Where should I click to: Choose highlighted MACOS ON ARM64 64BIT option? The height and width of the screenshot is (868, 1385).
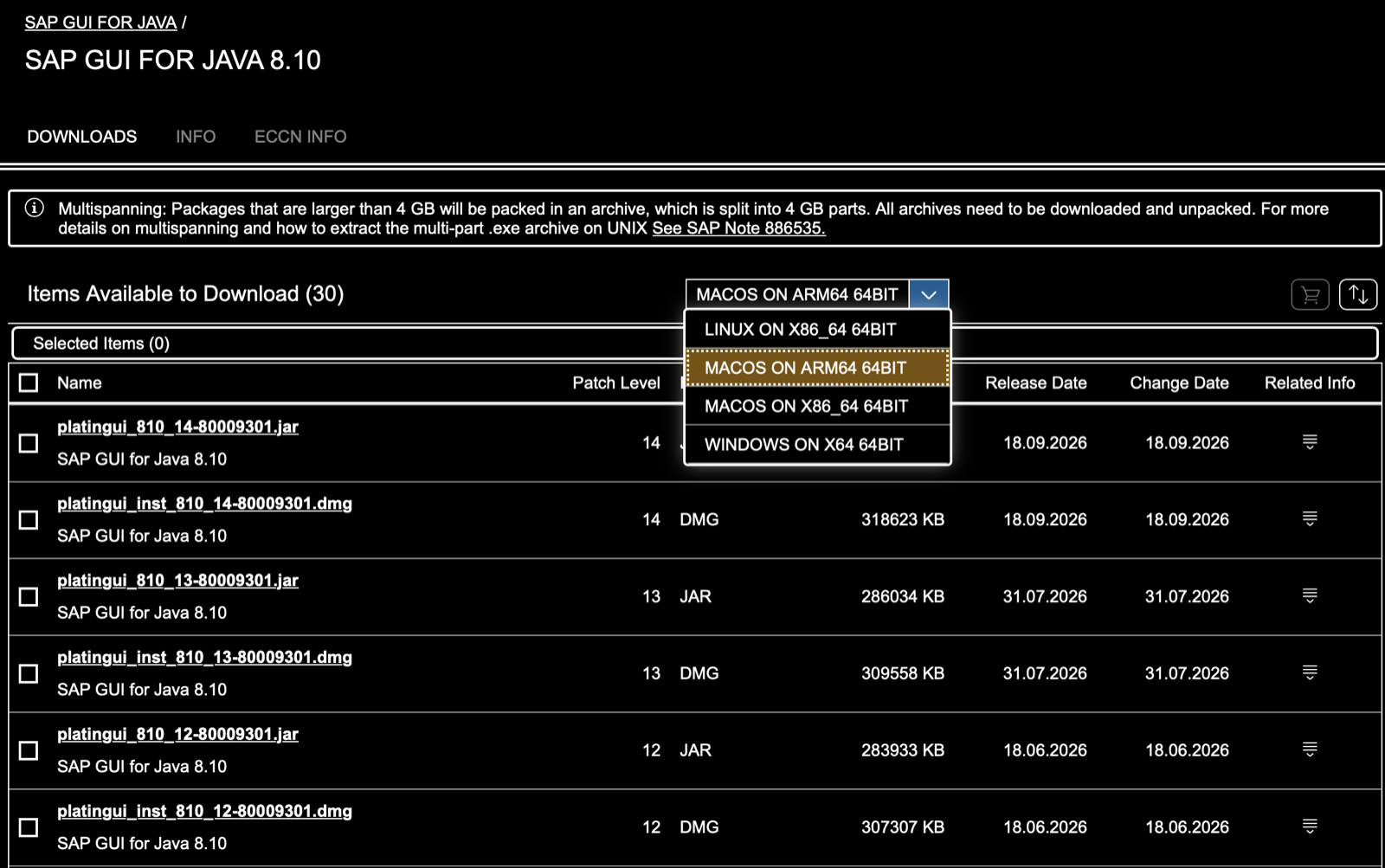point(818,368)
